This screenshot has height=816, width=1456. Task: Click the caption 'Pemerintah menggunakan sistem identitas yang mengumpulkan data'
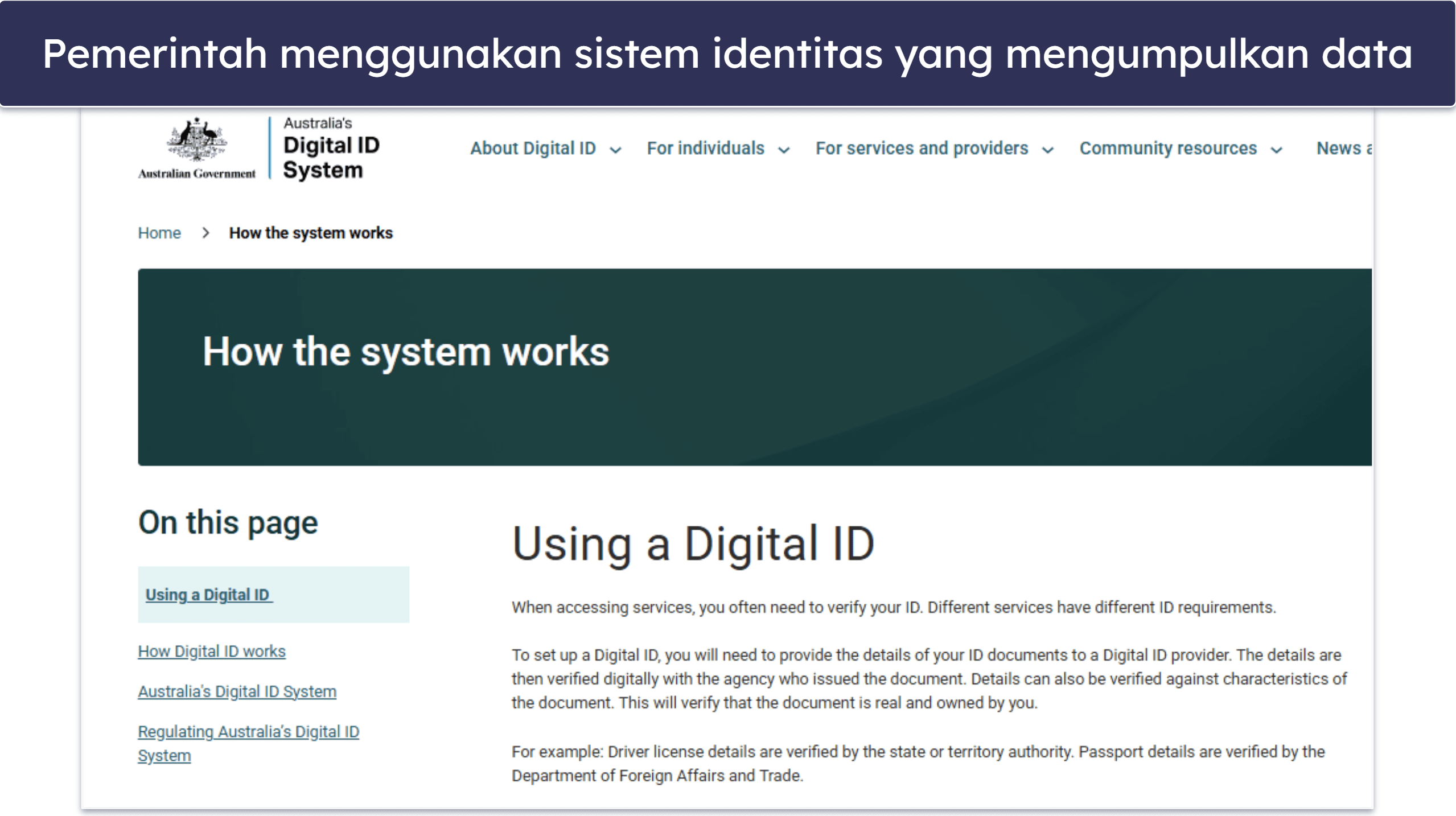point(727,54)
